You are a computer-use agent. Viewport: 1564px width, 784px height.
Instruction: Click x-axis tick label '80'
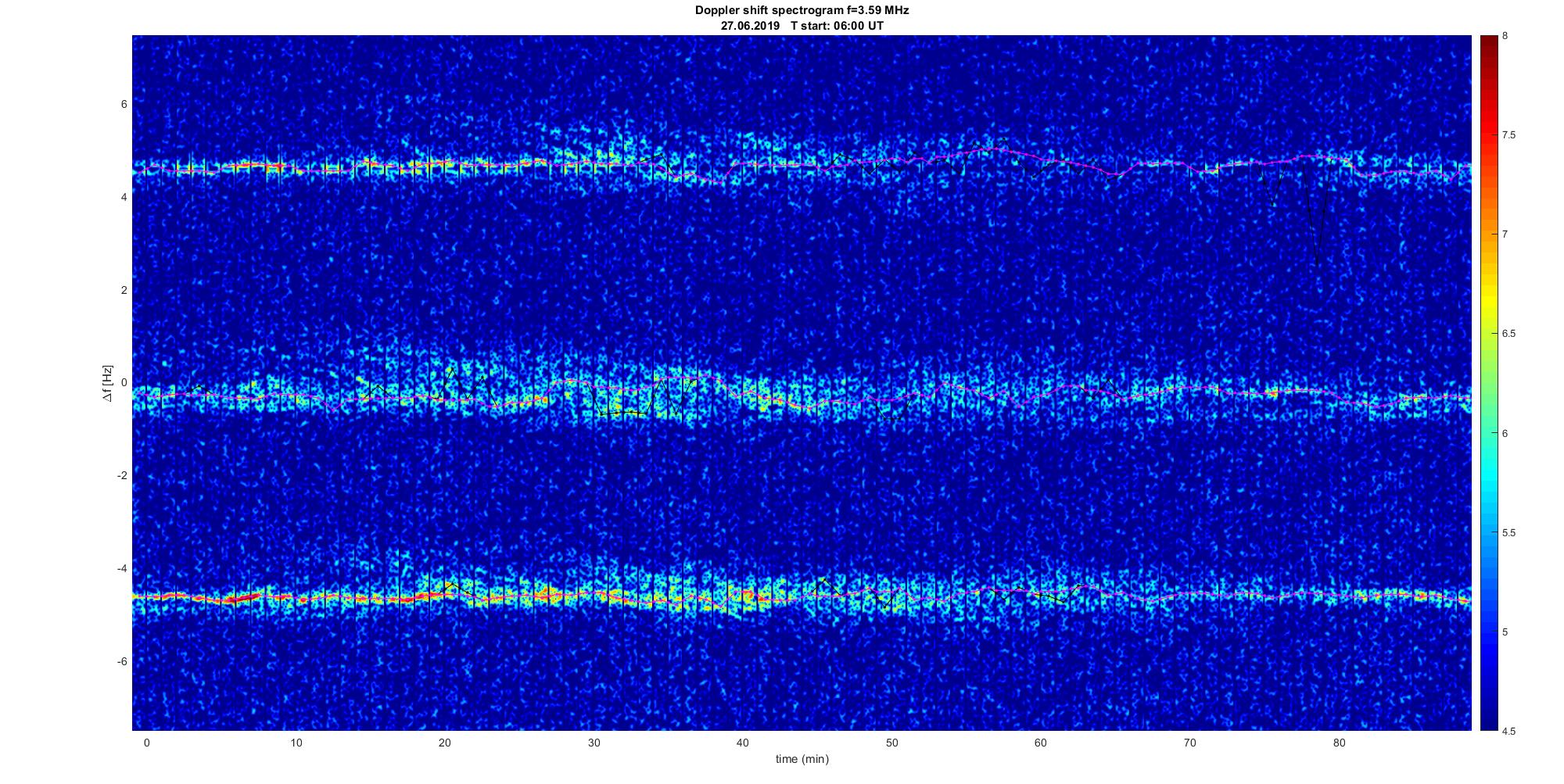(1340, 743)
